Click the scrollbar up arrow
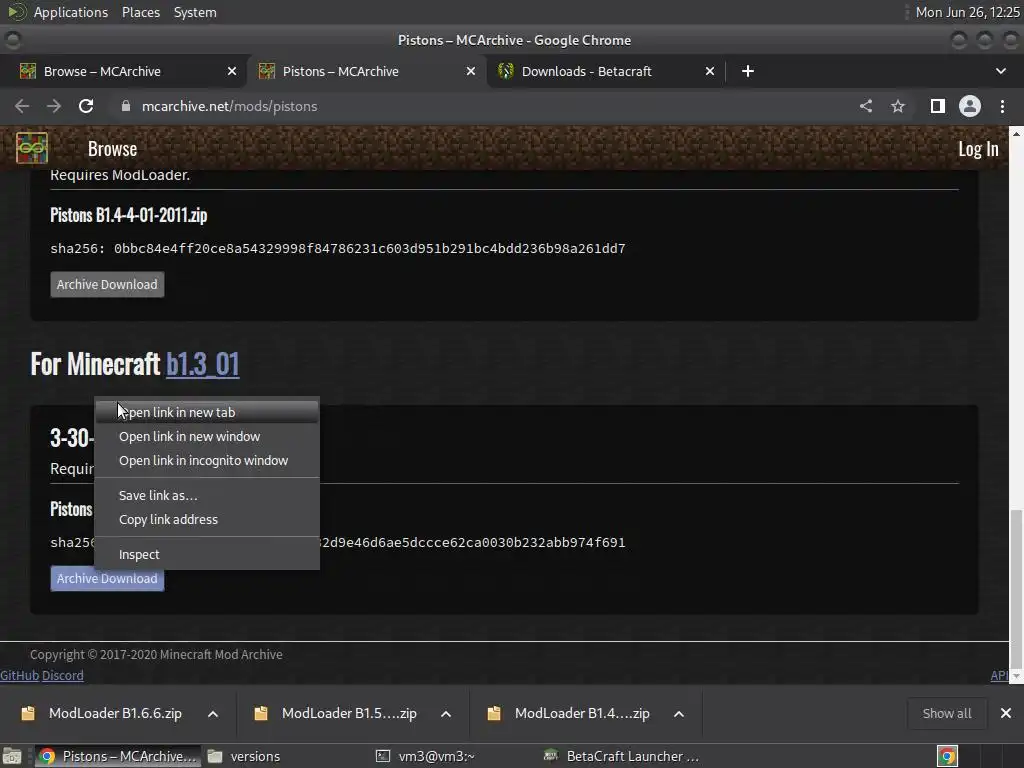Viewport: 1024px width, 768px height. point(1016,133)
